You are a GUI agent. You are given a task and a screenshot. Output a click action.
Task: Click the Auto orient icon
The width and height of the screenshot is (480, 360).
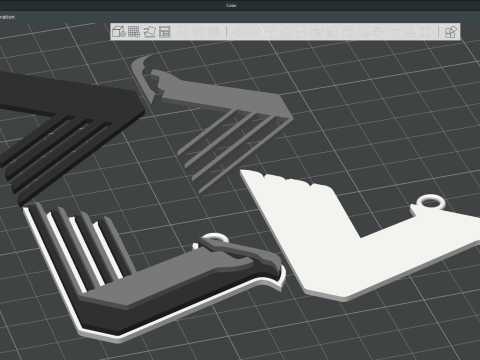tap(149, 32)
